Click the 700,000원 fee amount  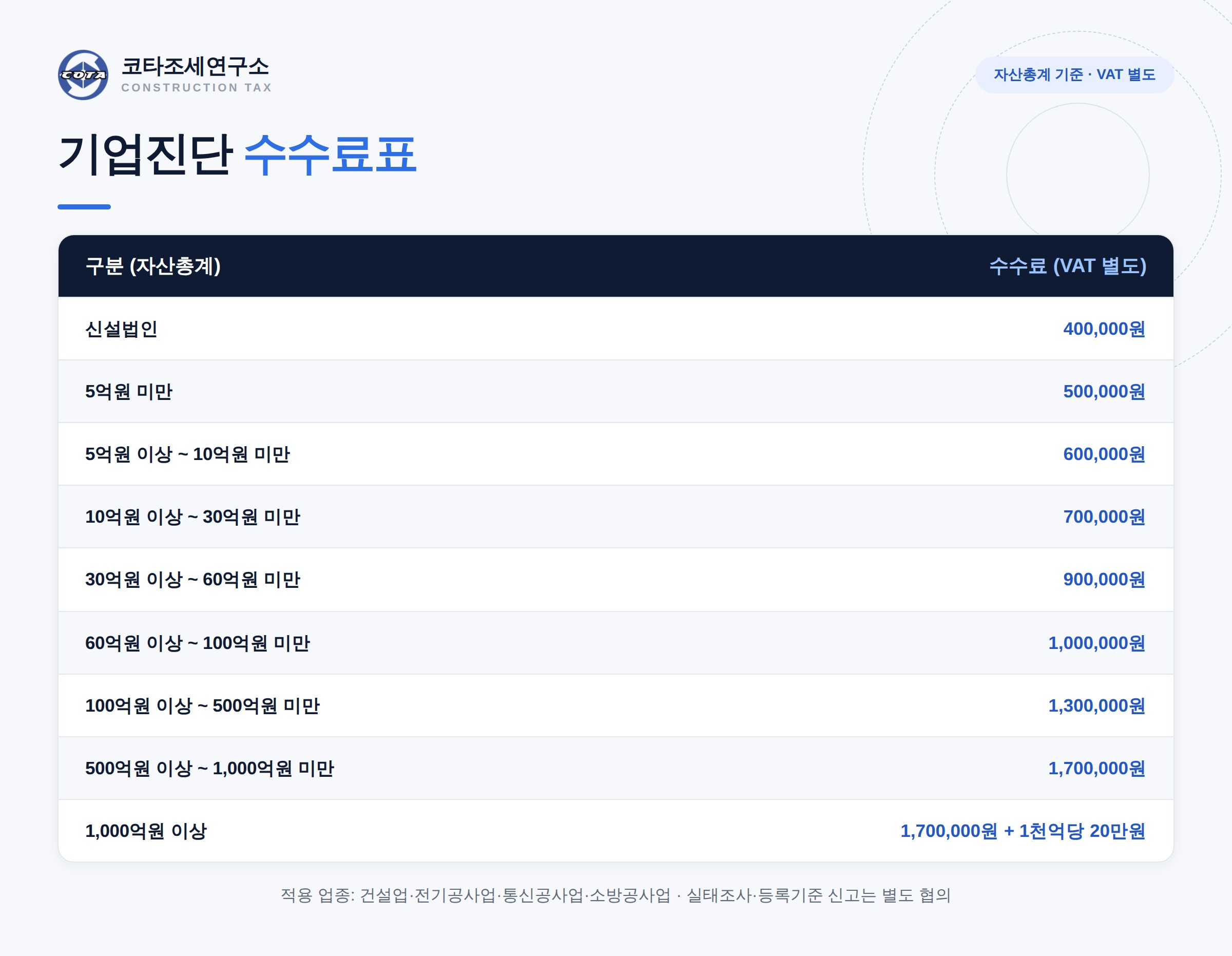coord(1104,517)
